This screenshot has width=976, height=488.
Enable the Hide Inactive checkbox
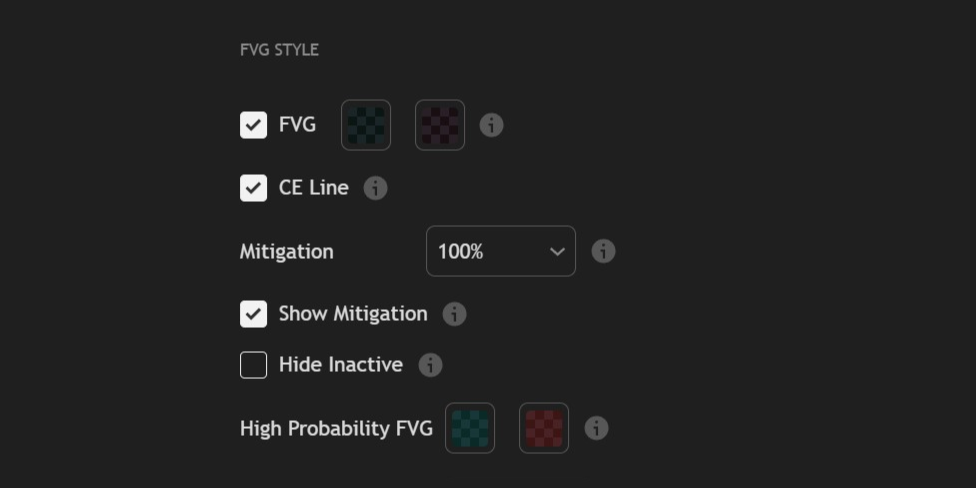254,365
